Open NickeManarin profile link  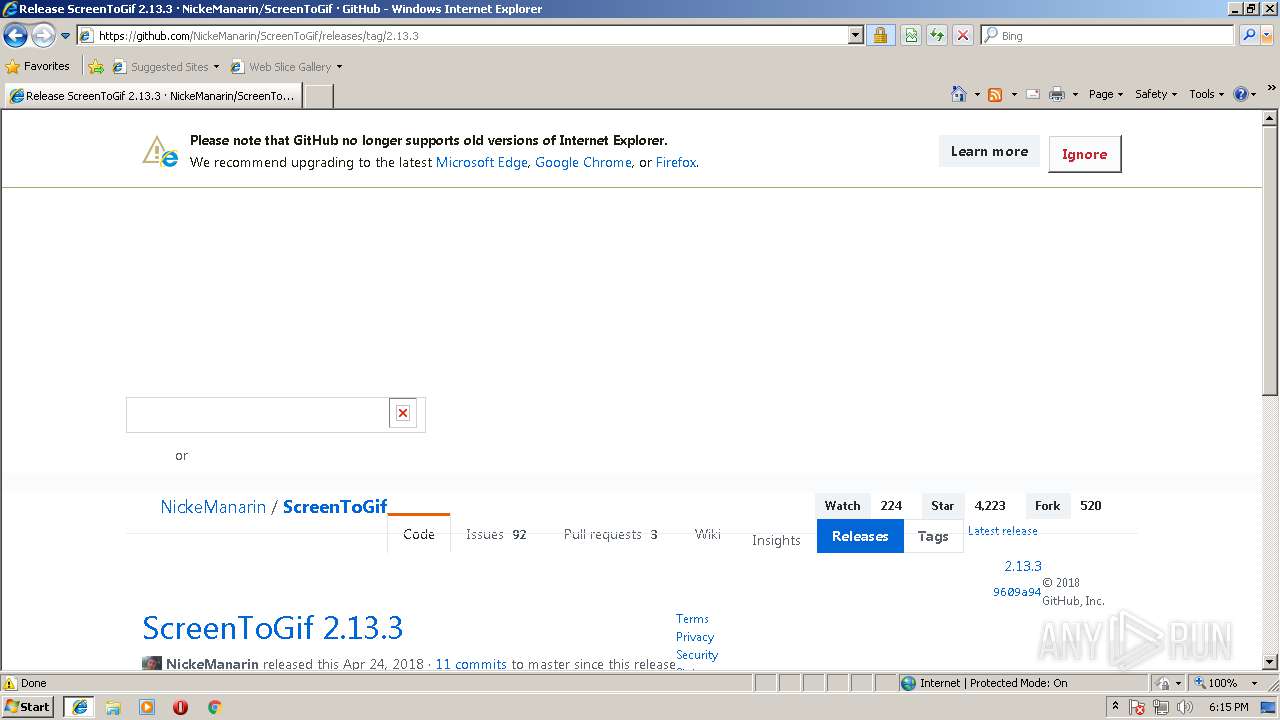pos(213,507)
